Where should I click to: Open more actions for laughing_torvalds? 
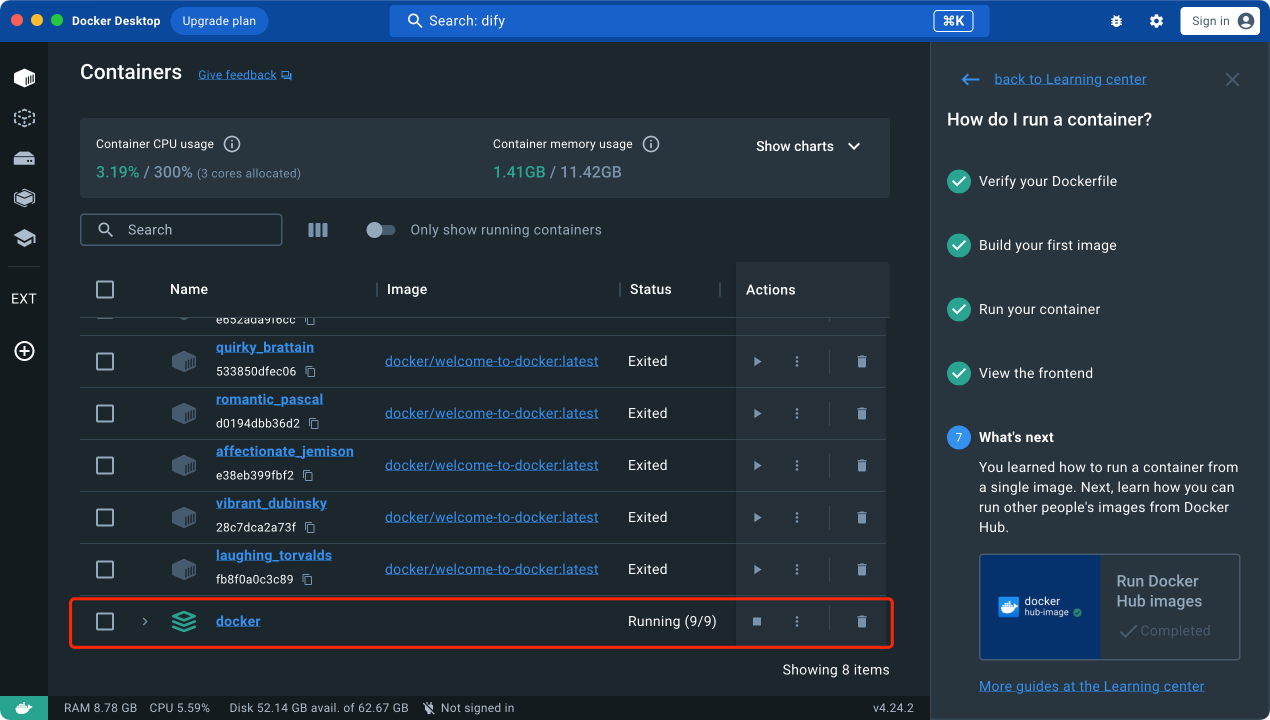coord(797,569)
